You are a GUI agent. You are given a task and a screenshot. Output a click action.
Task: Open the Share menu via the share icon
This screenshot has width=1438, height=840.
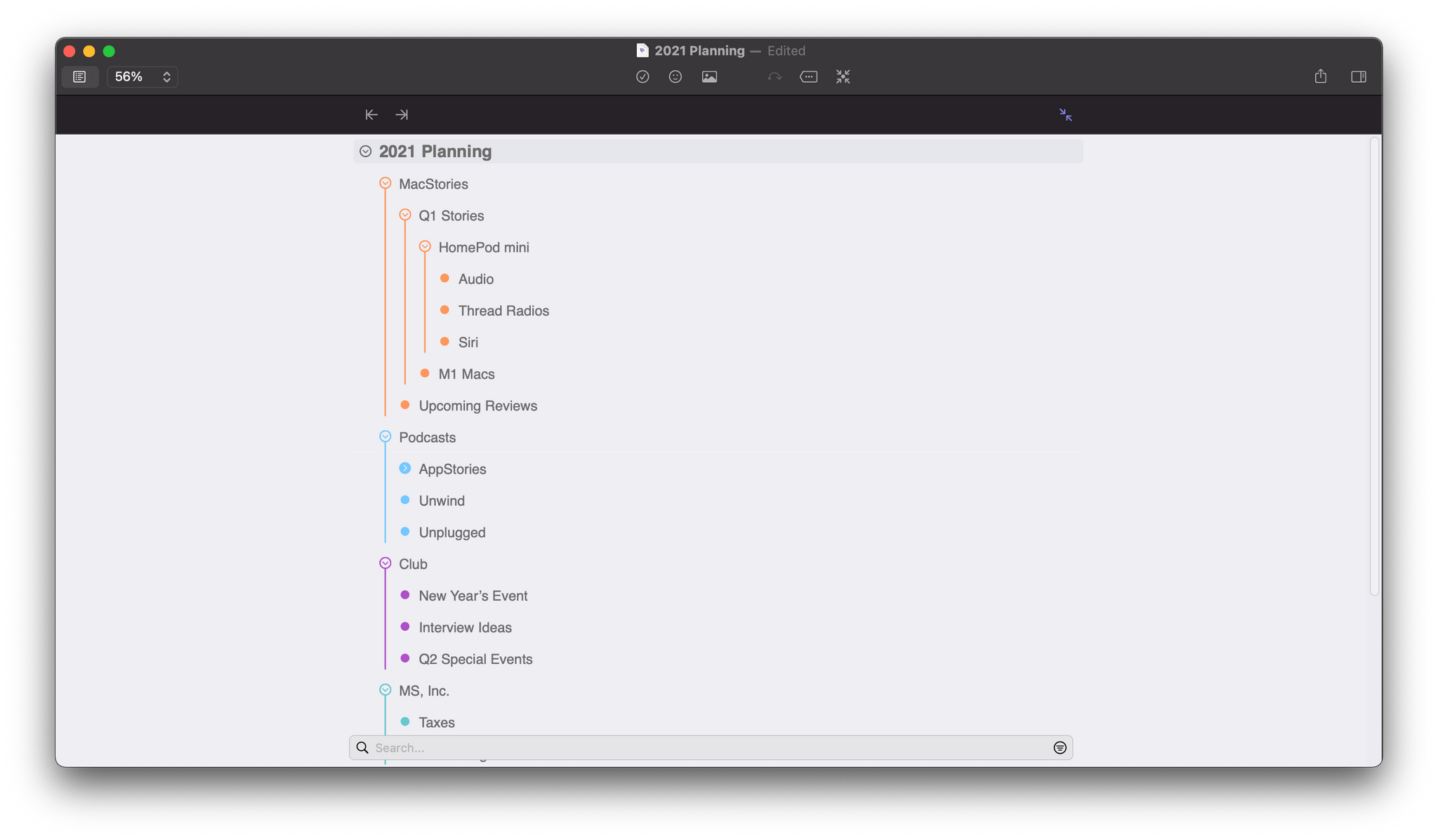[1321, 76]
